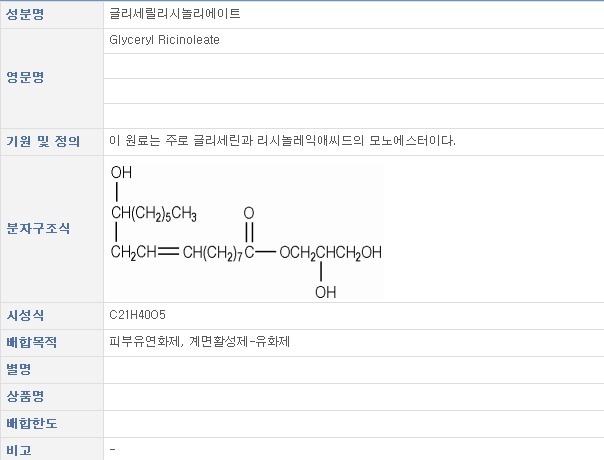Click the 별명 row header
This screenshot has height=460, width=604.
pos(19,369)
